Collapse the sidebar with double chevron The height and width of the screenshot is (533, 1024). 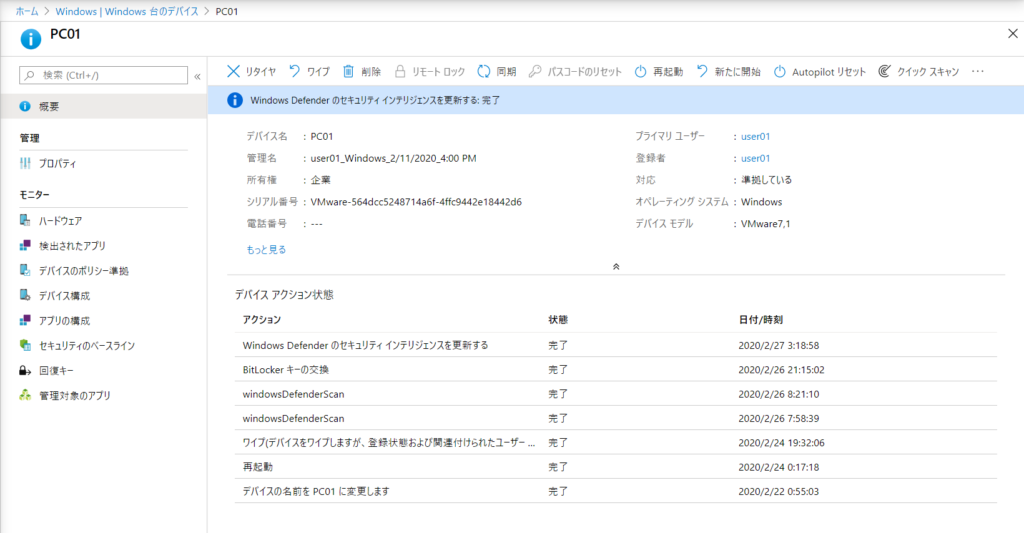pos(197,76)
